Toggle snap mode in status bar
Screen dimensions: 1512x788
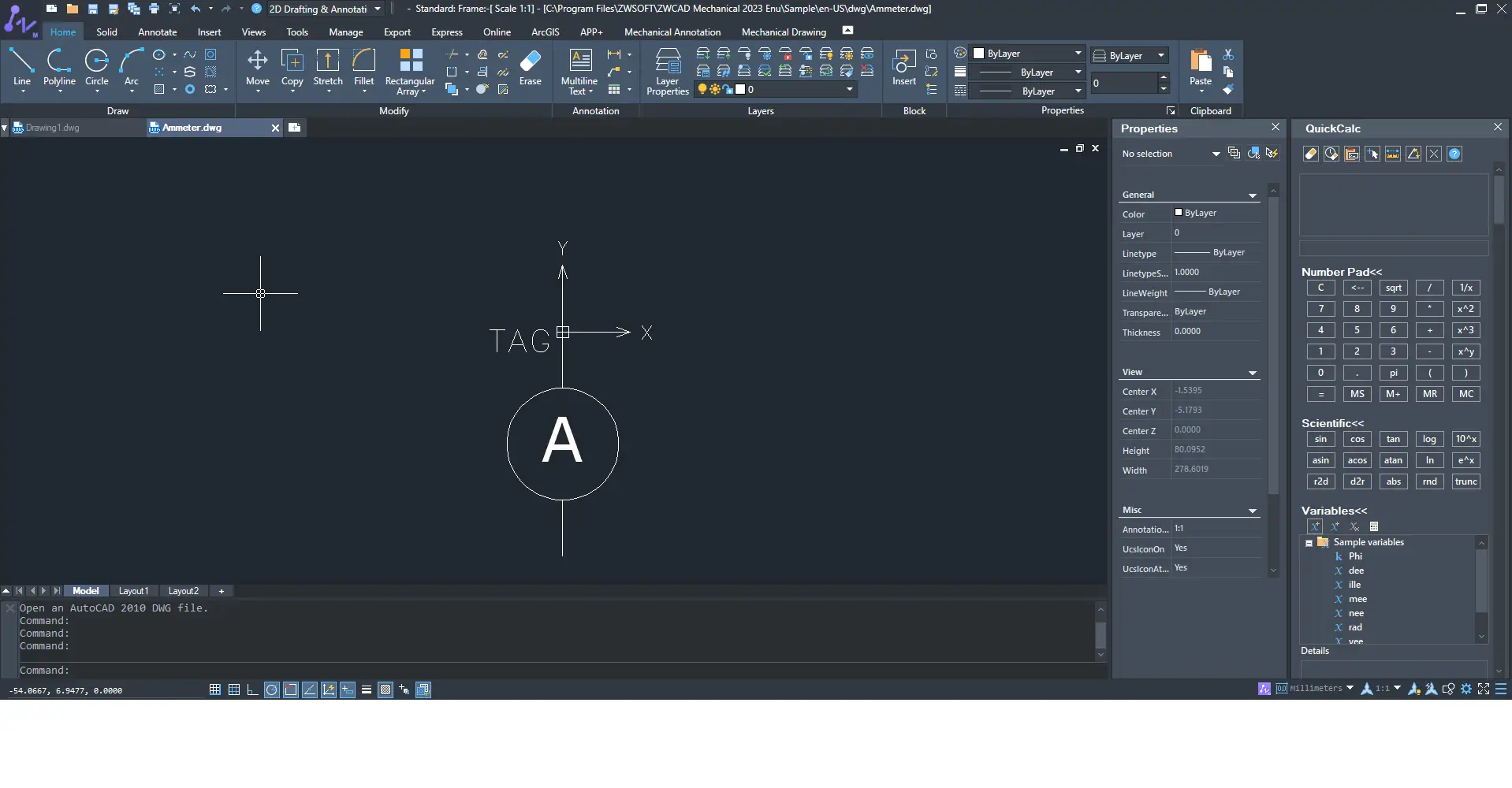click(x=214, y=689)
